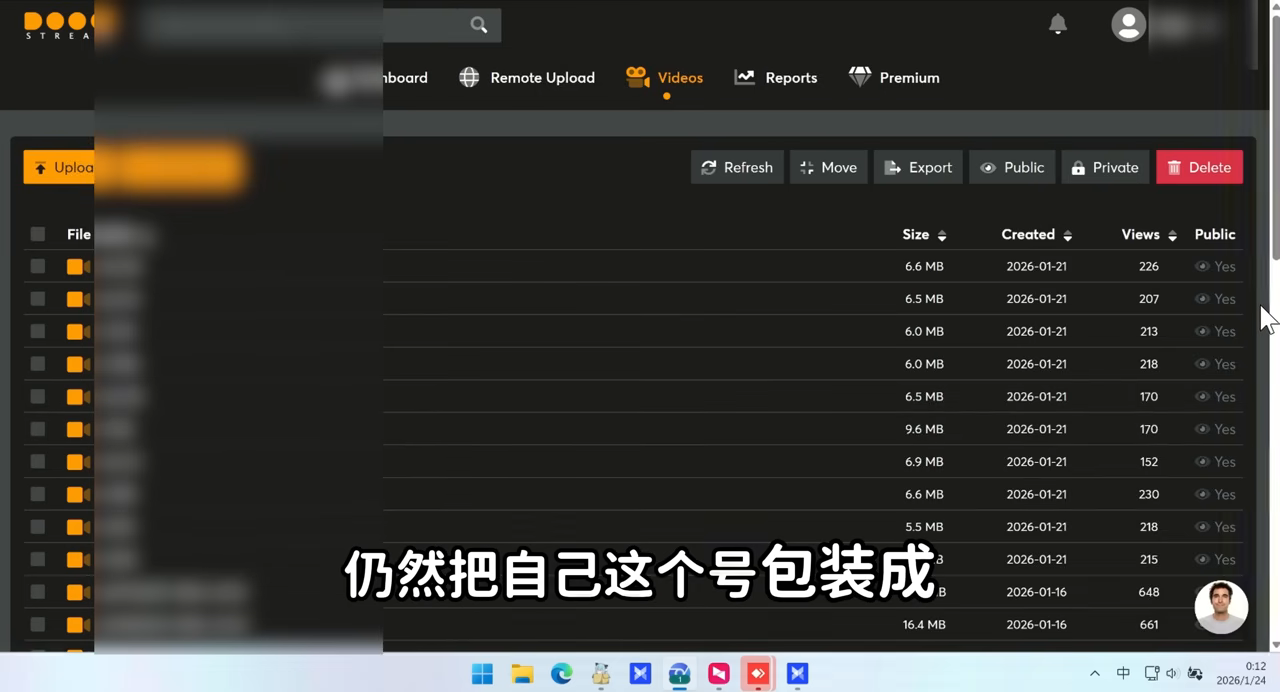
Task: Toggle public eye icon on the 226-views row
Action: (x=1202, y=266)
